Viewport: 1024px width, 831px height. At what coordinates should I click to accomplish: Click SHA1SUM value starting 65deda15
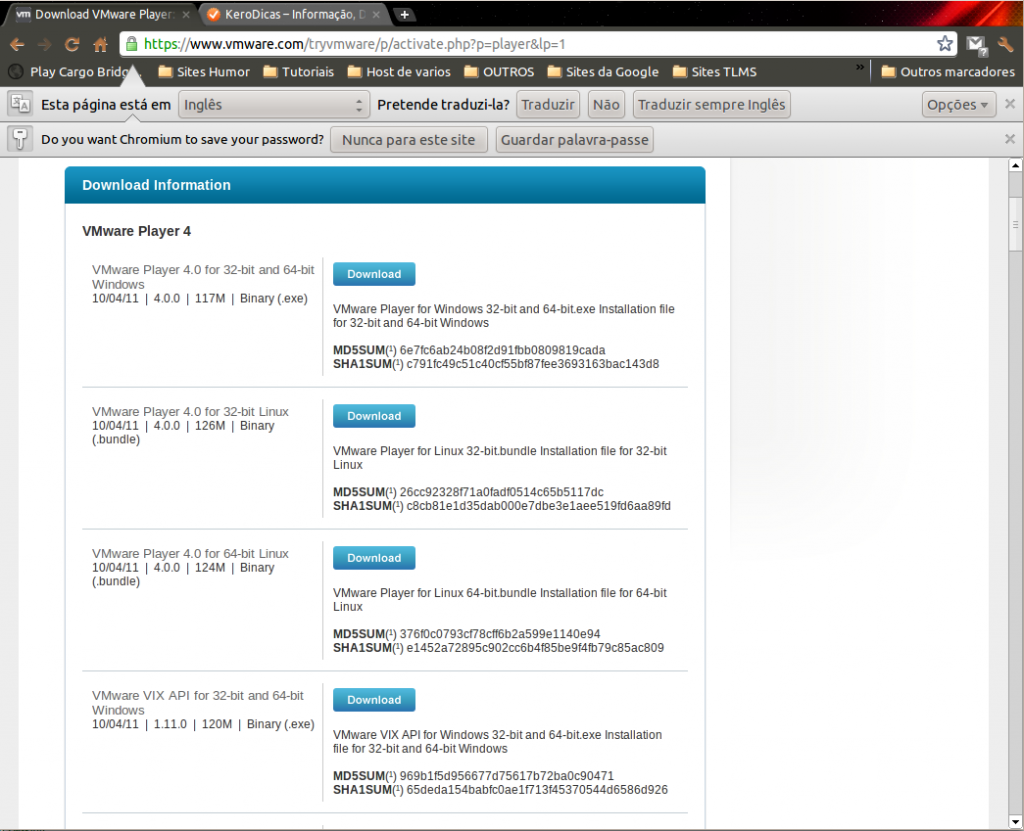point(537,789)
